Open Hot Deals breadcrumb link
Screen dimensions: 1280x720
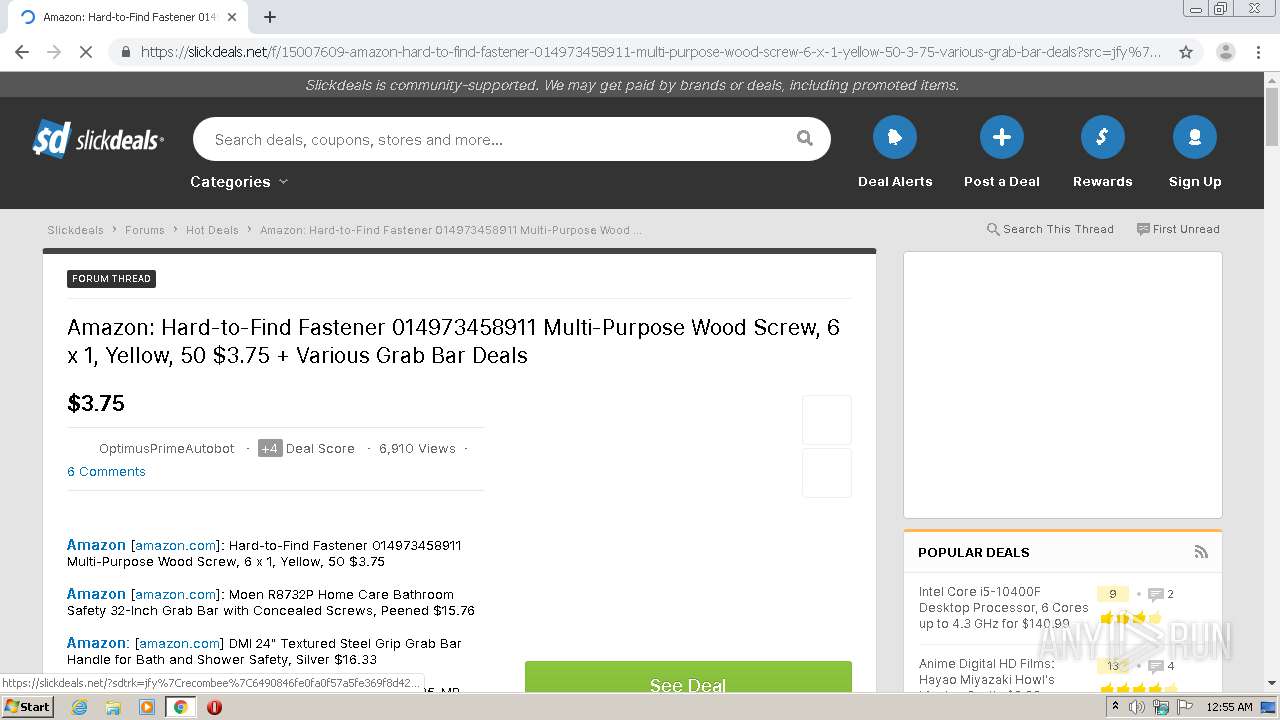pos(212,230)
